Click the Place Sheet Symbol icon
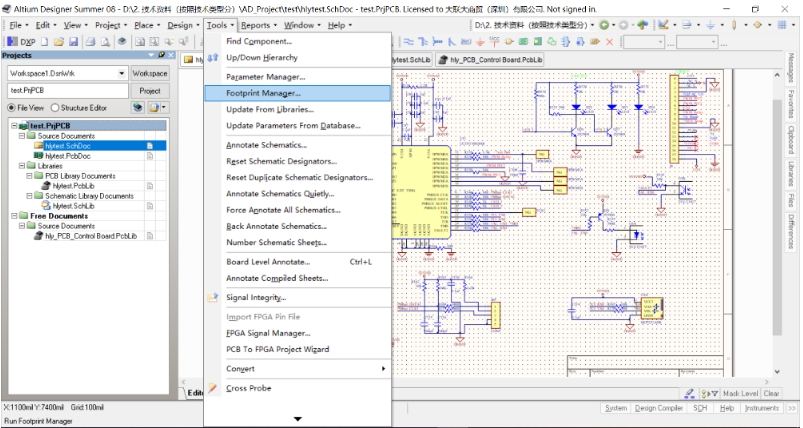The height and width of the screenshot is (428, 803). click(523, 42)
